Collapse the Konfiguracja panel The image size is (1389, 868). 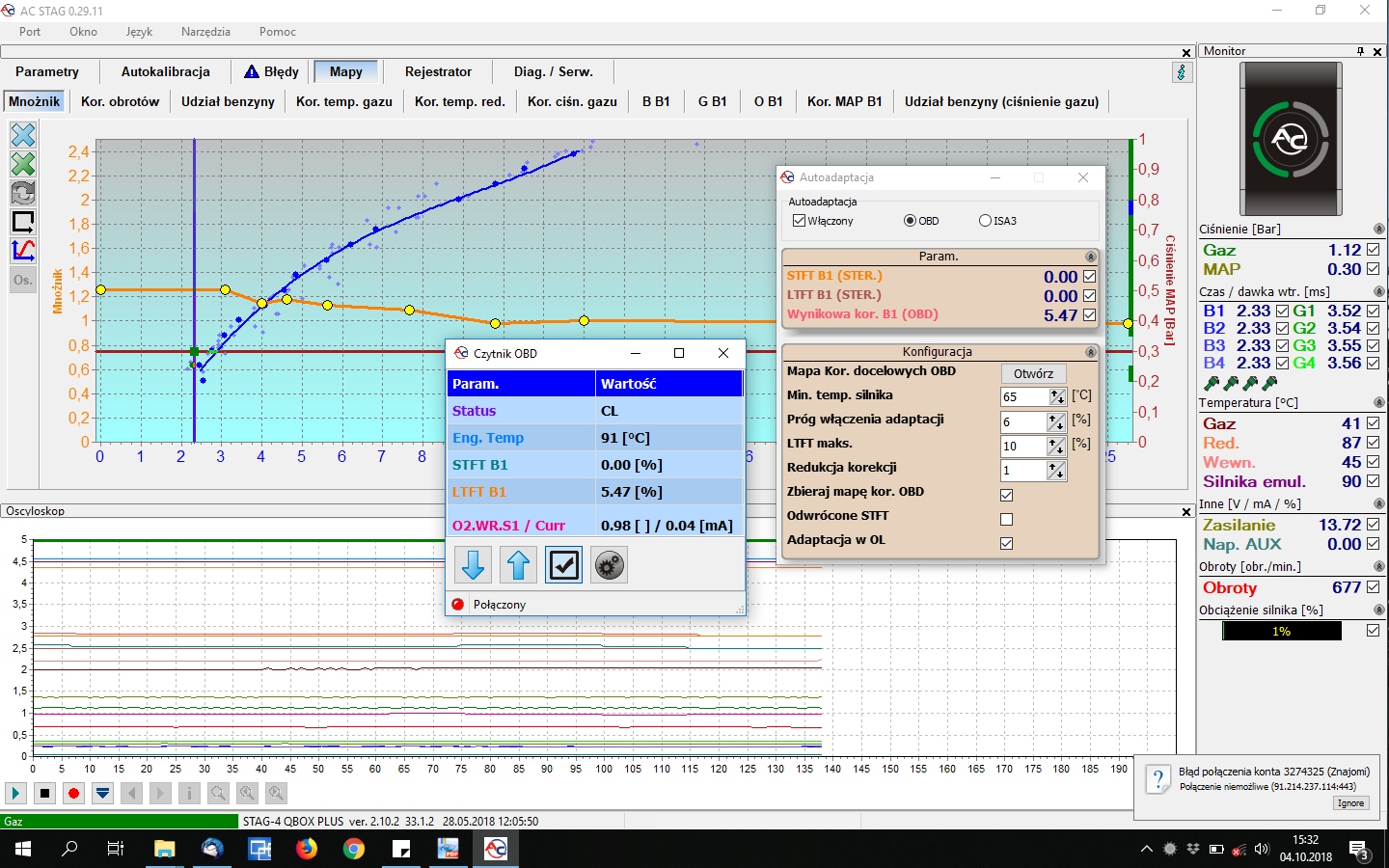tap(1091, 352)
